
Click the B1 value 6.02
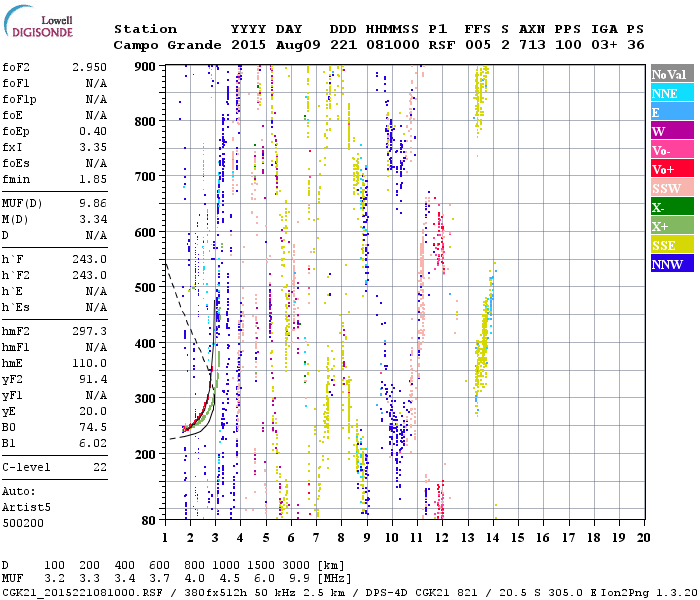pyautogui.click(x=93, y=444)
